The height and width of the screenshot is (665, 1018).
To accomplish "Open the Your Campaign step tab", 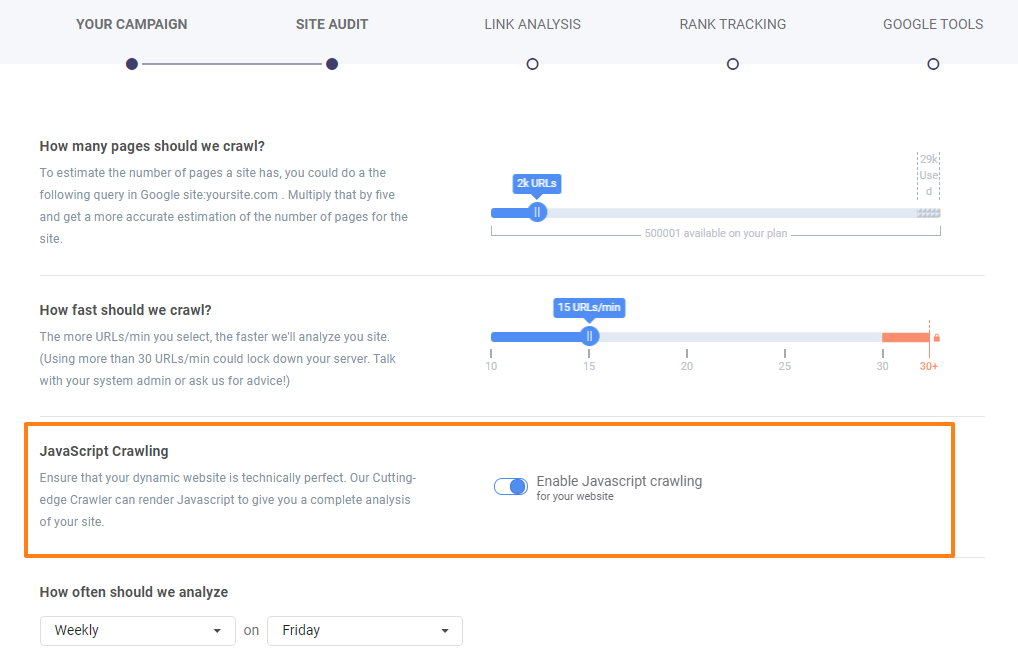I will click(131, 25).
